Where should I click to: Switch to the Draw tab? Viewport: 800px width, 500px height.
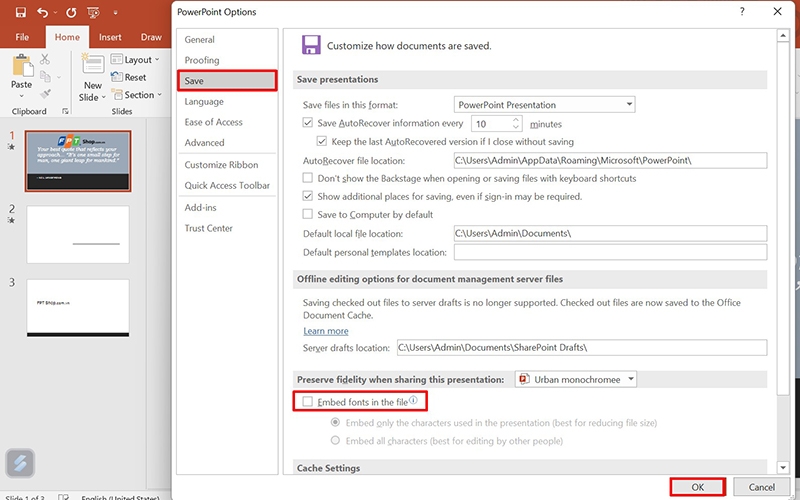point(151,37)
